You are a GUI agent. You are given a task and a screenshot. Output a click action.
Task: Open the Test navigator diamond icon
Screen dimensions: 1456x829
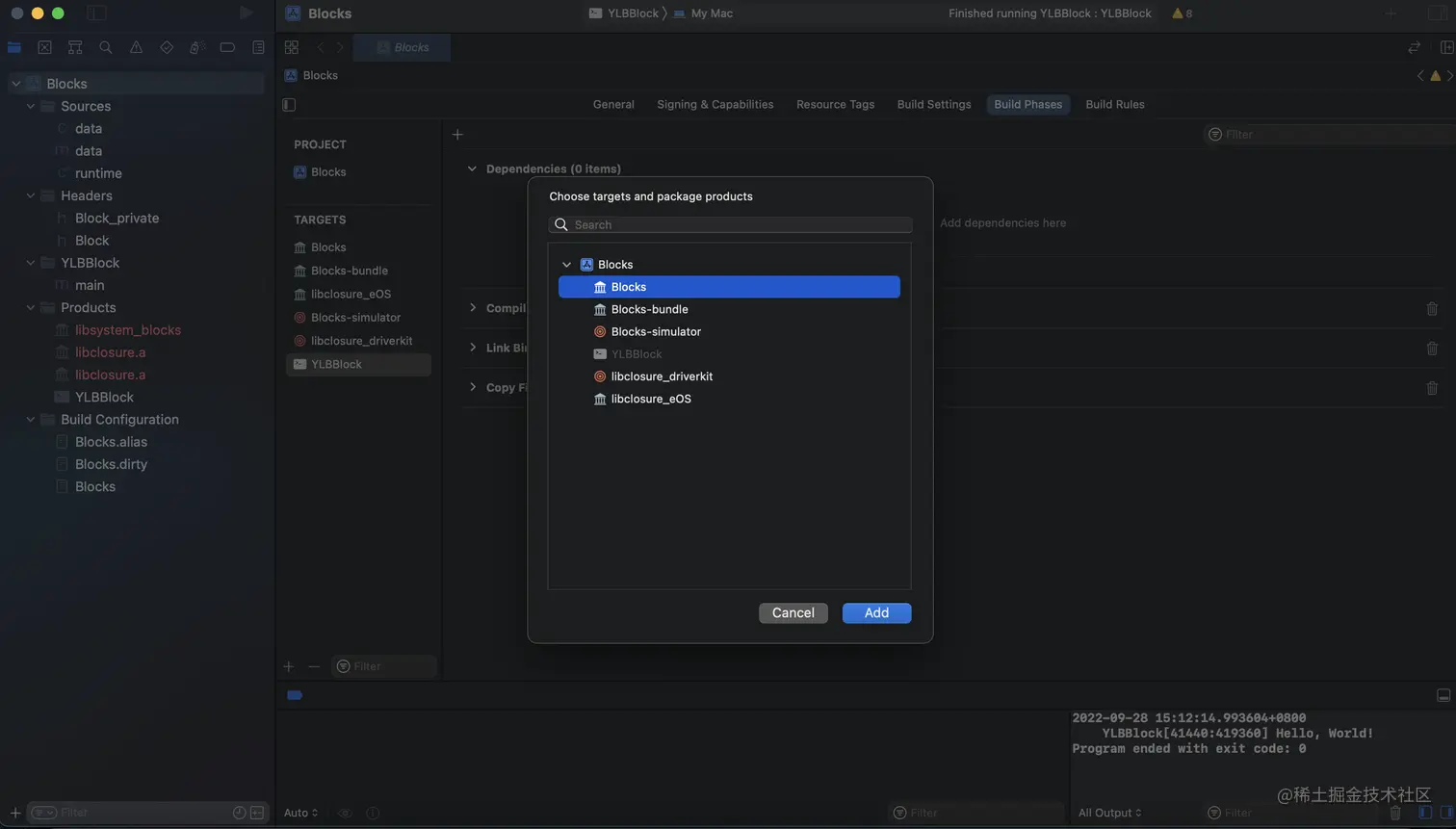pyautogui.click(x=167, y=47)
